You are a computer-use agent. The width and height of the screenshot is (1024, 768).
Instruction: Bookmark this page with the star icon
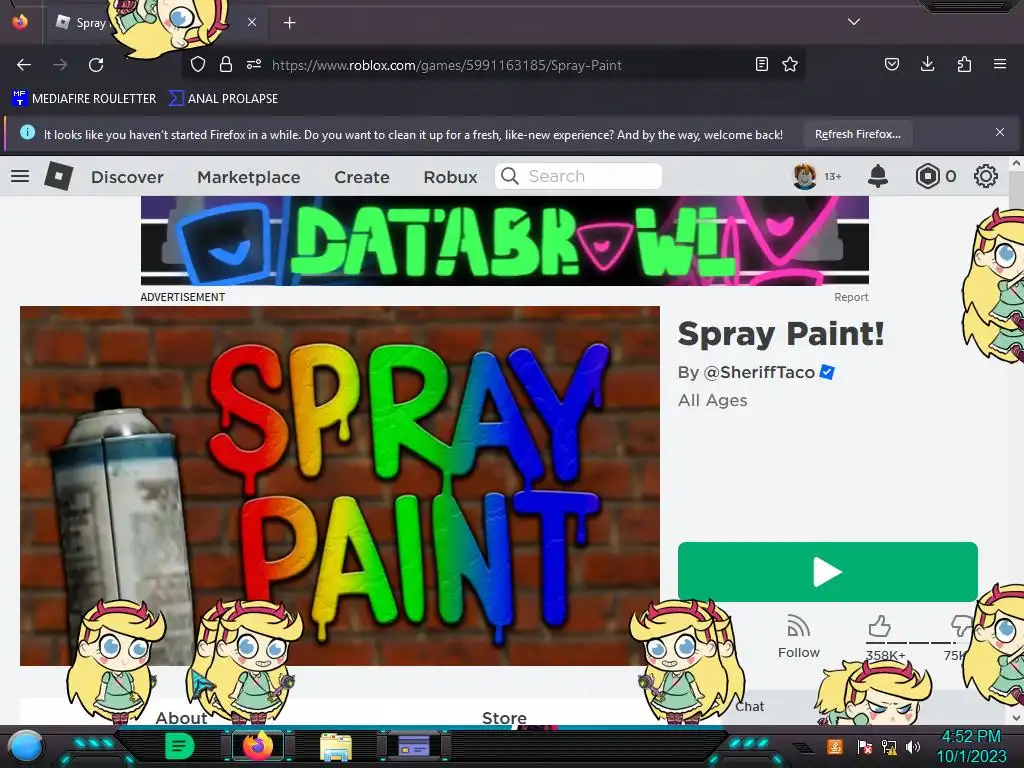pos(790,64)
